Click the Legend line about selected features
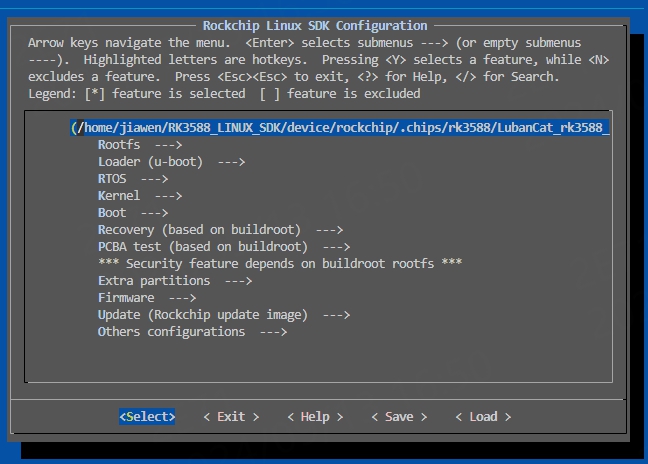The image size is (648, 464). click(224, 94)
